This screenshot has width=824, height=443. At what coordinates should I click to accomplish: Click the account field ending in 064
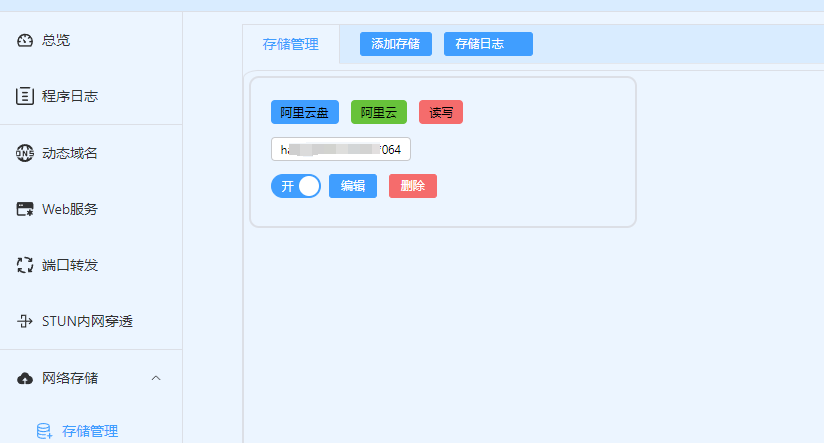[x=340, y=150]
